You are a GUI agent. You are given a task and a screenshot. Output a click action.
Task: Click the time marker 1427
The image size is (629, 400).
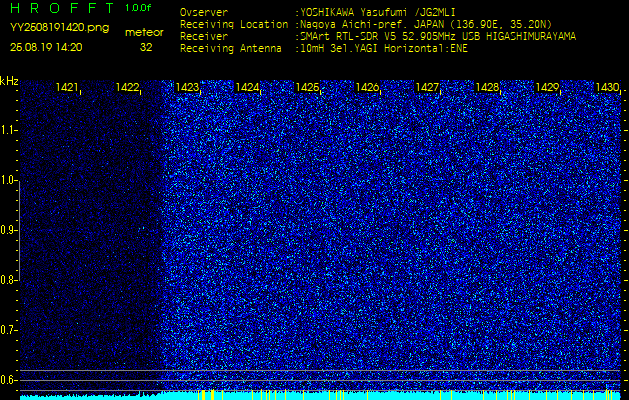tap(427, 87)
